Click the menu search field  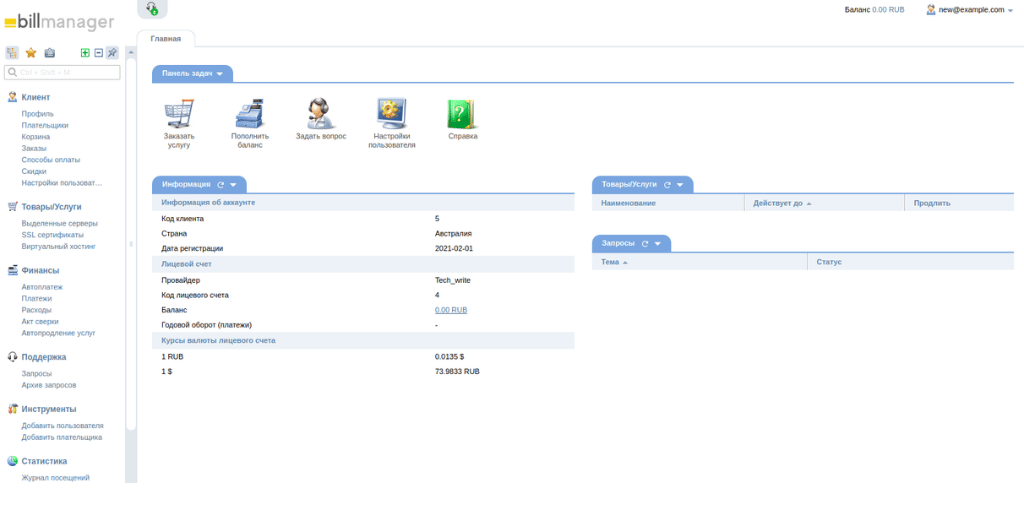pyautogui.click(x=63, y=72)
